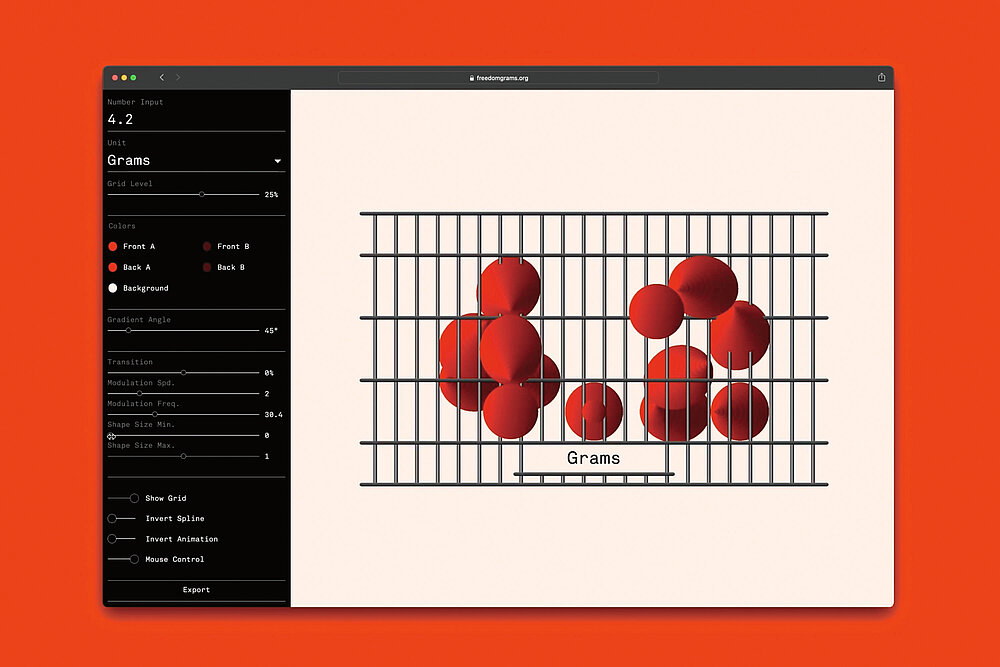Click the Export button
The width and height of the screenshot is (1000, 667).
click(196, 590)
